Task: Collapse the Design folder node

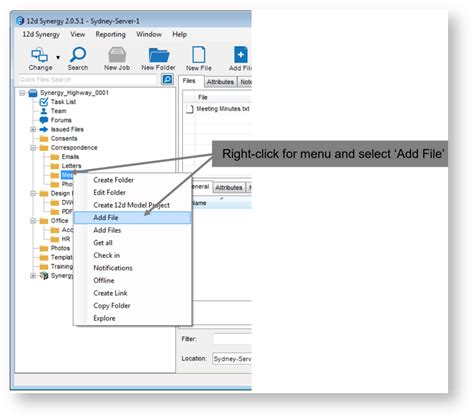Action: (33, 193)
